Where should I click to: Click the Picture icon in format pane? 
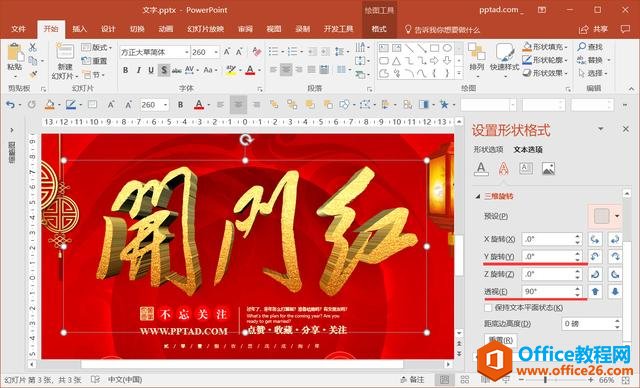(x=548, y=168)
